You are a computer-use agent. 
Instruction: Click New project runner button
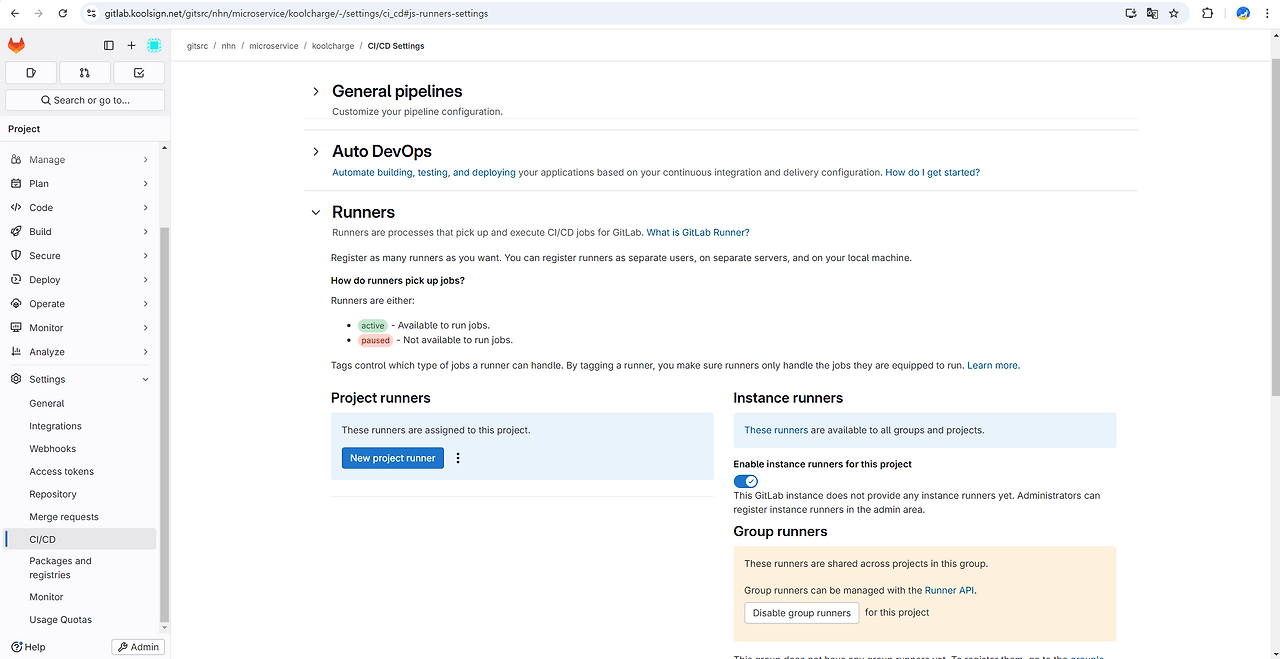pos(393,458)
